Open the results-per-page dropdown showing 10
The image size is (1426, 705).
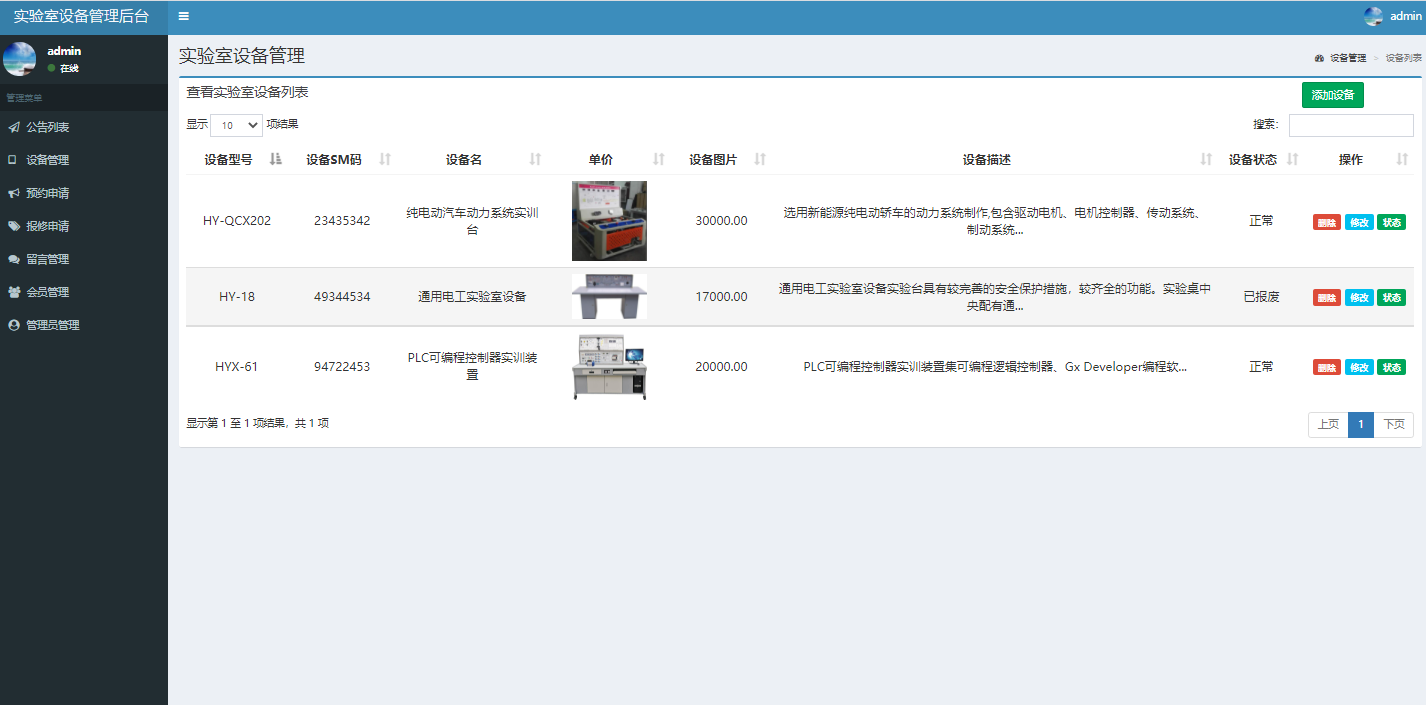click(235, 125)
